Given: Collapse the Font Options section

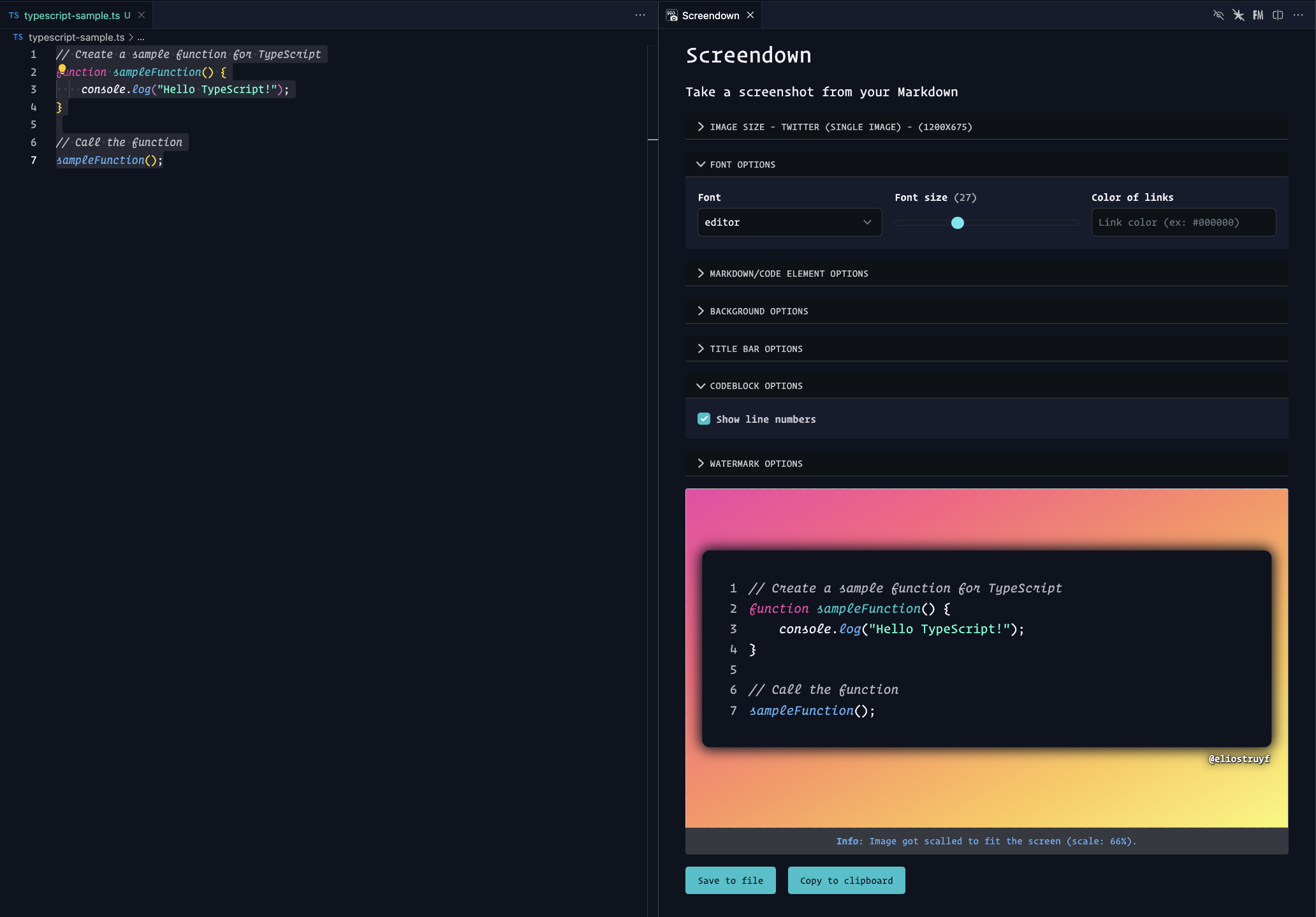Looking at the screenshot, I should 742,165.
